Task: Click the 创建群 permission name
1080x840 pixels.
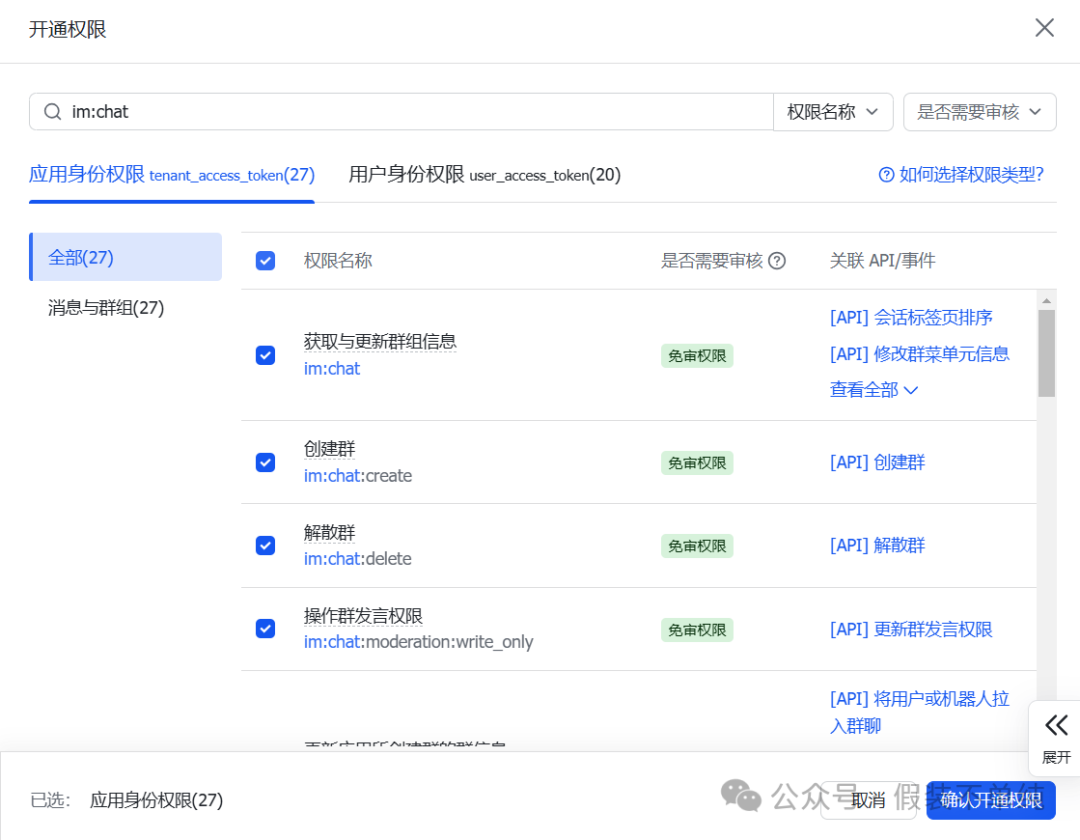Action: [x=329, y=449]
